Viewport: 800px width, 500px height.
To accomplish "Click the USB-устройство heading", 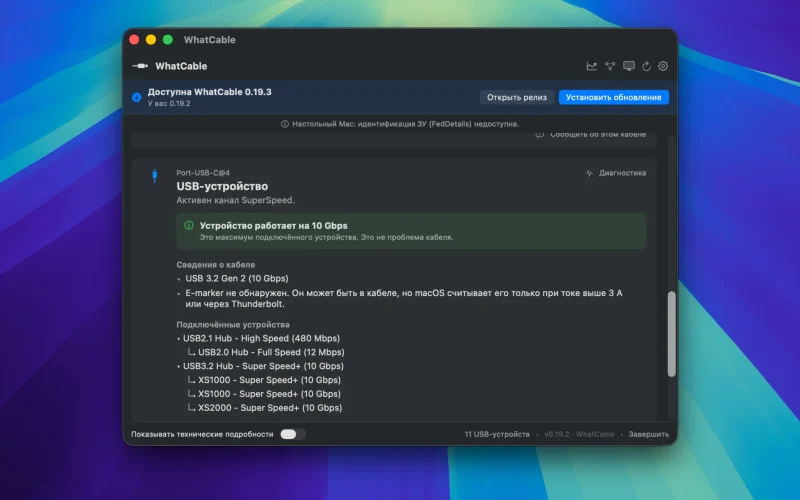I will [x=222, y=186].
